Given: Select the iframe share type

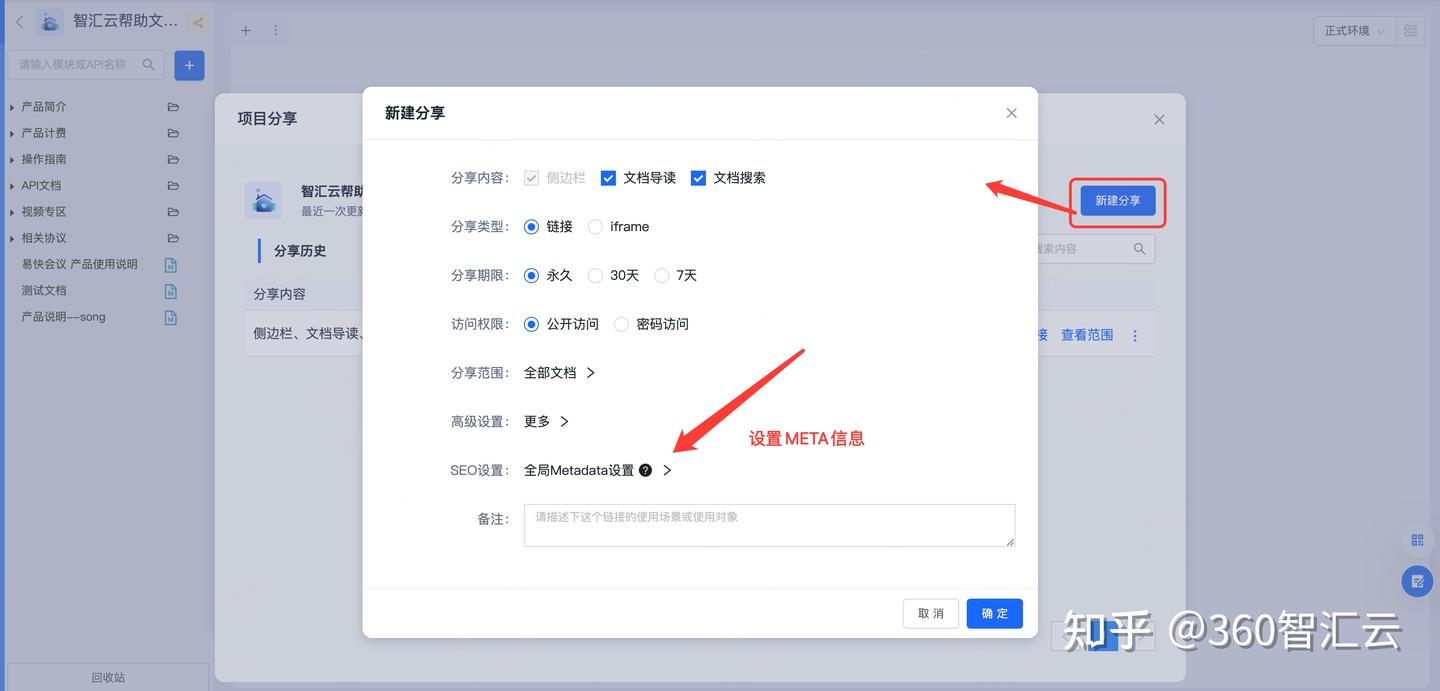Looking at the screenshot, I should coord(596,227).
